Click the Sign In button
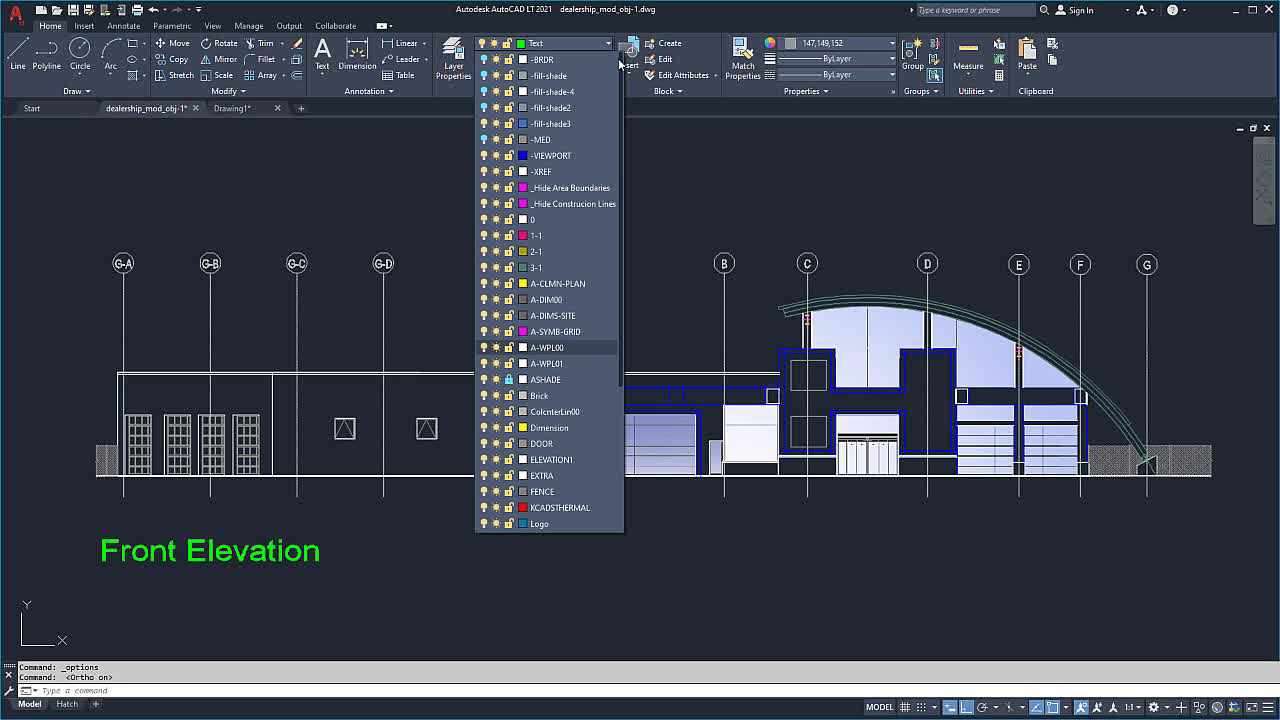The image size is (1280, 720). 1075,10
